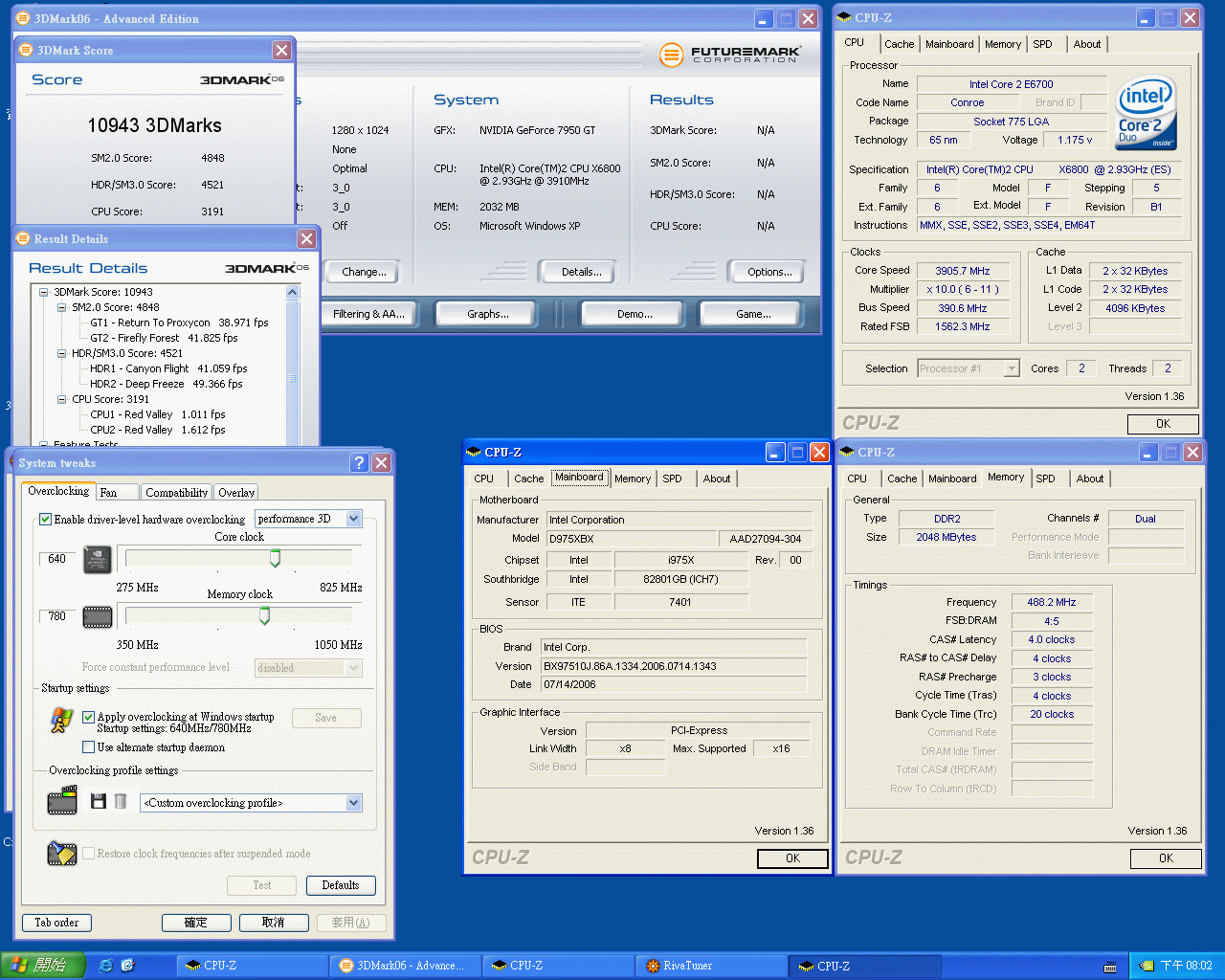The height and width of the screenshot is (980, 1225).
Task: Close the Result Details window
Action: point(306,238)
